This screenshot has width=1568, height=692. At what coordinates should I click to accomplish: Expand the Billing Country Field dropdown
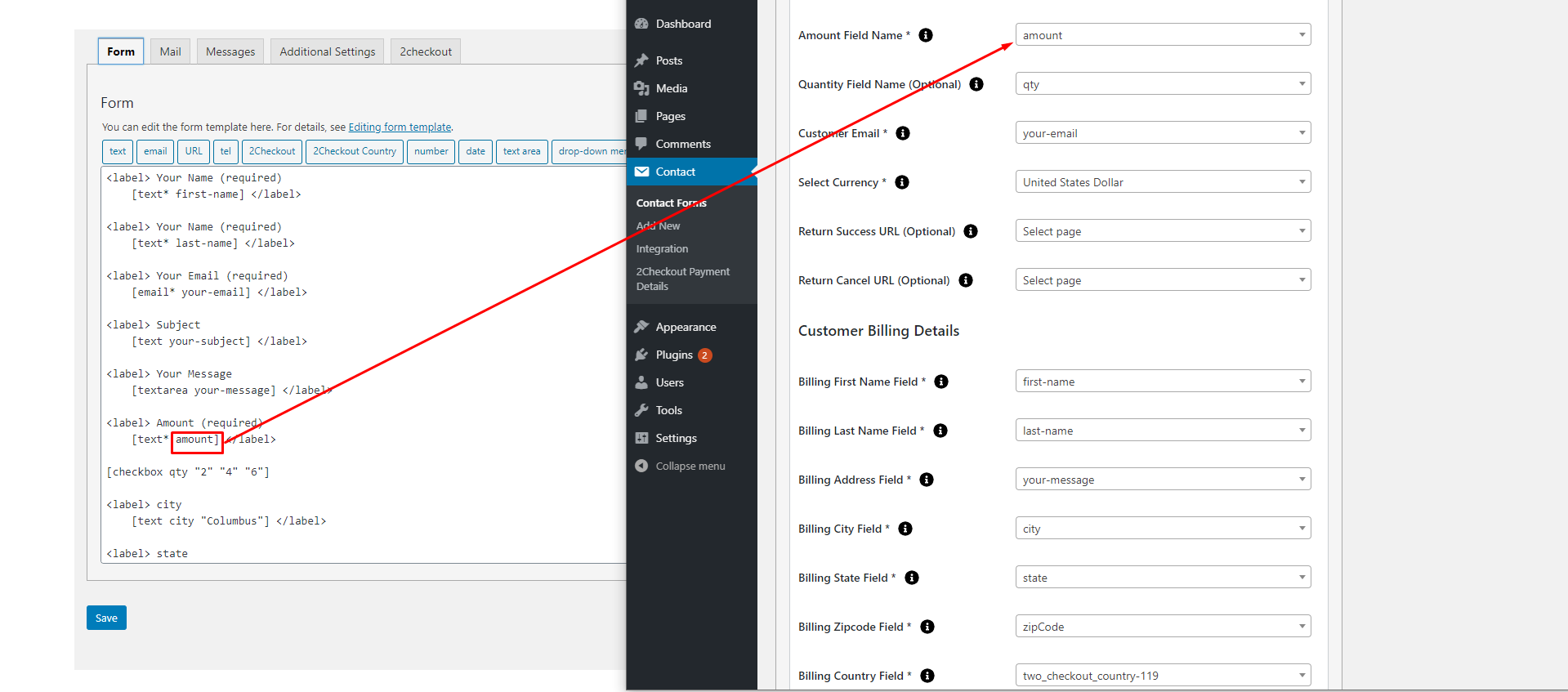click(x=1163, y=676)
